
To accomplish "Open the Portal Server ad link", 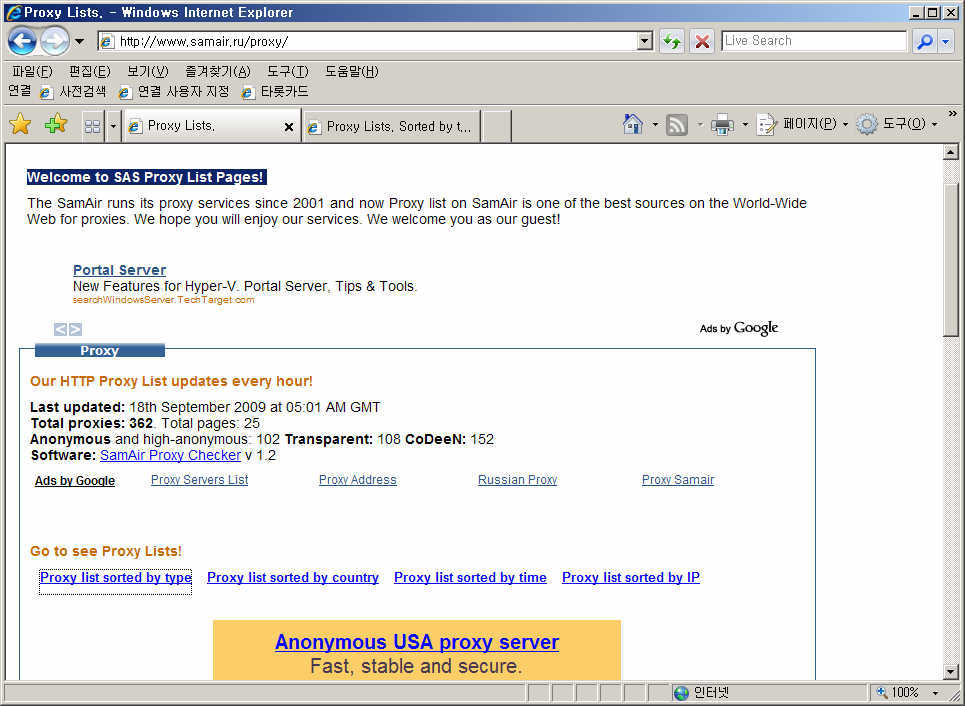I will tap(119, 270).
